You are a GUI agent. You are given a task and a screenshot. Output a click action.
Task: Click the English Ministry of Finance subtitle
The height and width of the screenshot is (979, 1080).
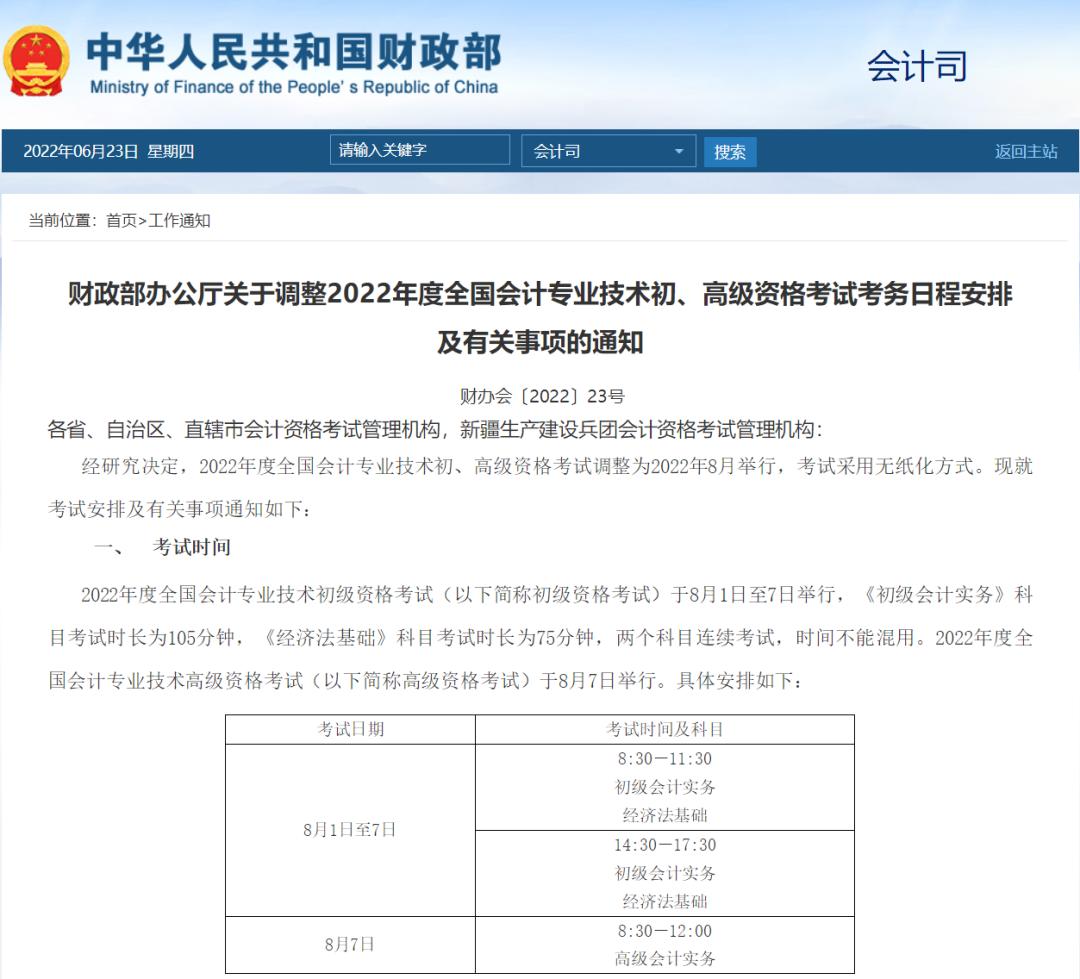click(293, 87)
